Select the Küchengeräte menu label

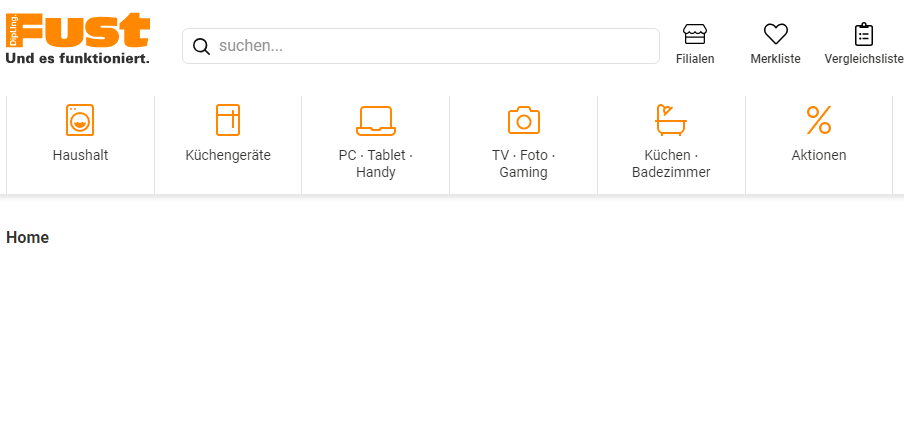pos(228,155)
